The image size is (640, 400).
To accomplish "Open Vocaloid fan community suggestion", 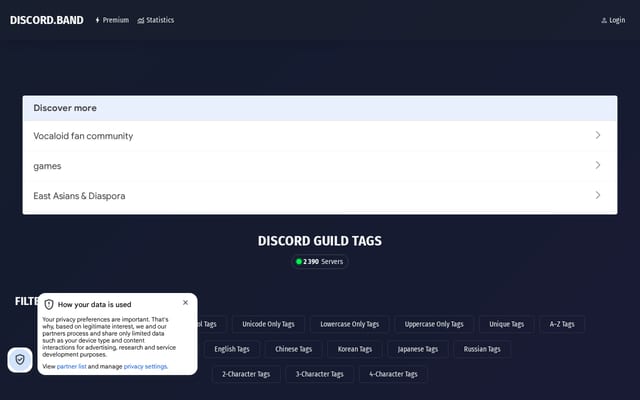I will pos(320,136).
